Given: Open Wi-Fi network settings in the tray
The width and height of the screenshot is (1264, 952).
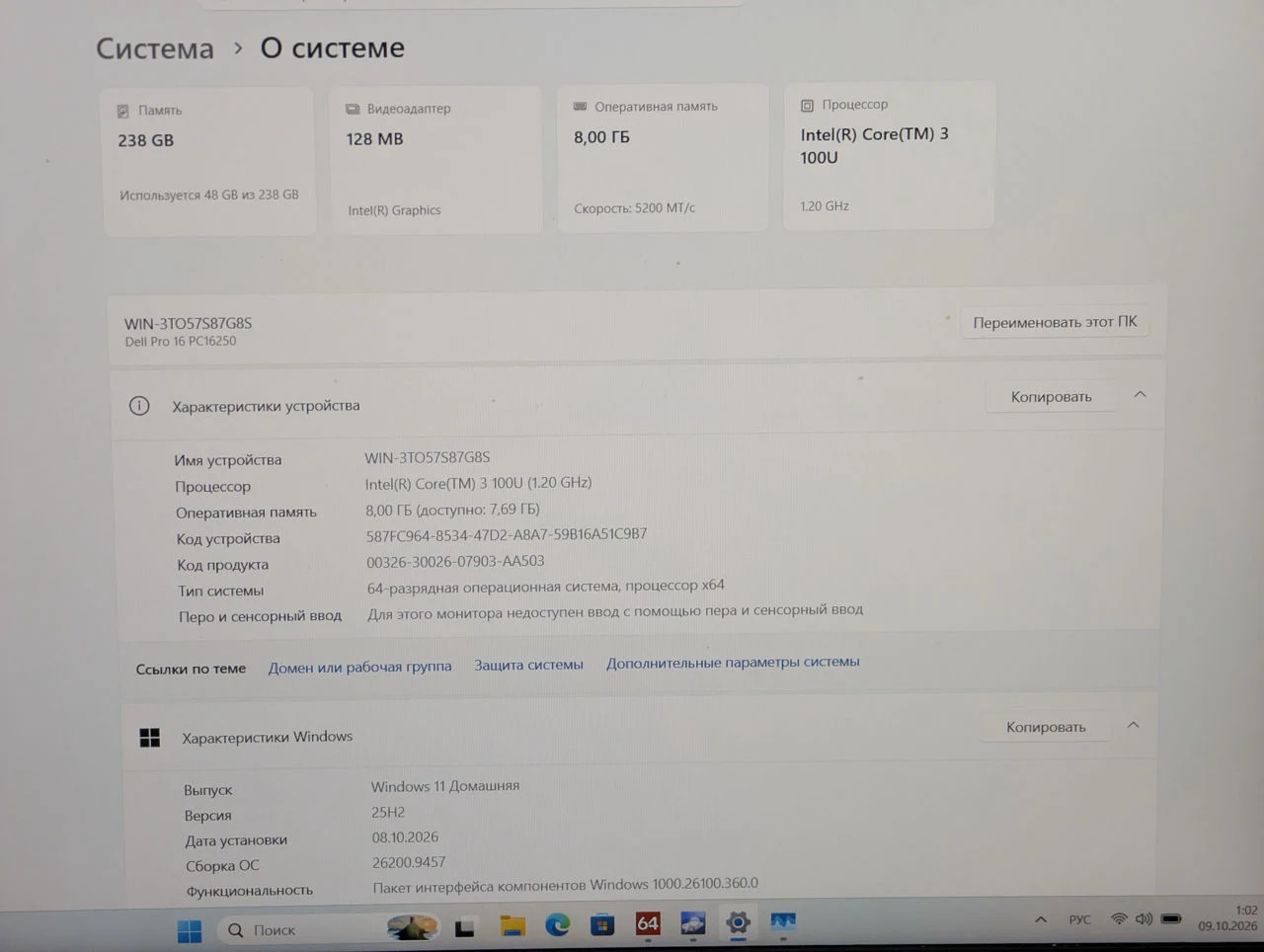Looking at the screenshot, I should click(x=1119, y=918).
